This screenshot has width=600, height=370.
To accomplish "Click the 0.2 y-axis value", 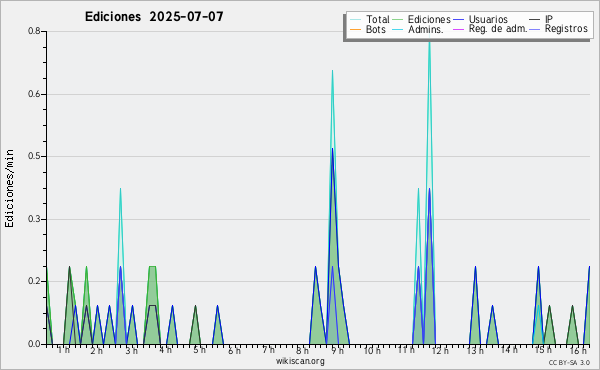I will 34,281.
